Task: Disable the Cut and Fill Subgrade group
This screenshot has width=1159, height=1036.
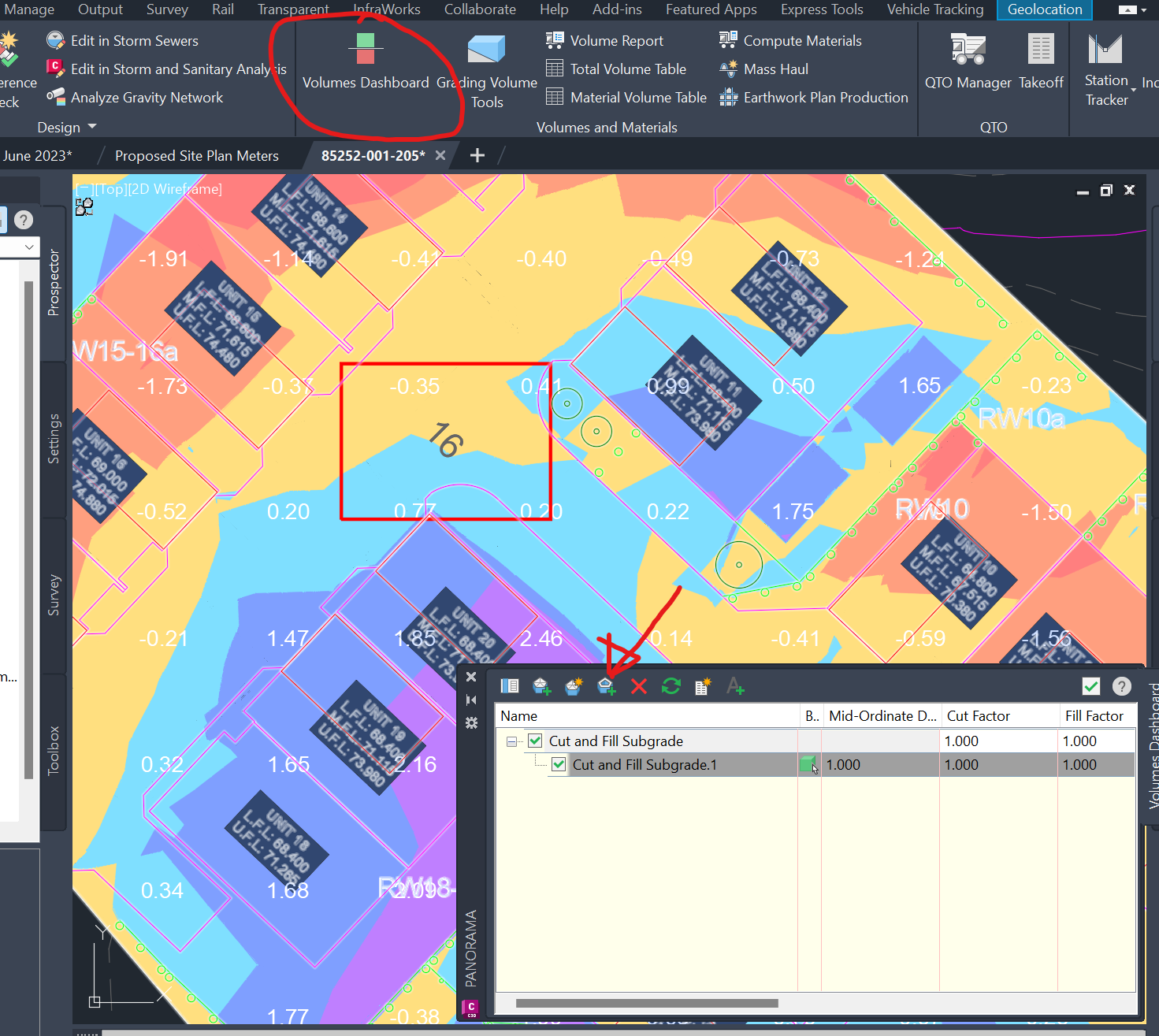Action: click(x=534, y=741)
